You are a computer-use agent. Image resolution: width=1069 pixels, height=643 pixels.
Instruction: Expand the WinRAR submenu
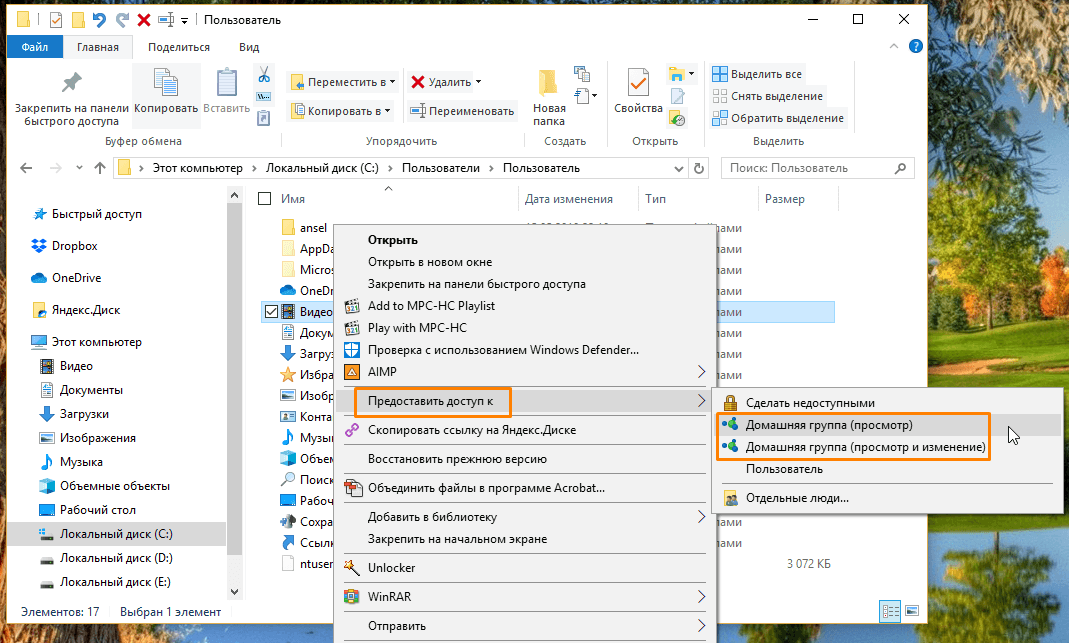702,597
